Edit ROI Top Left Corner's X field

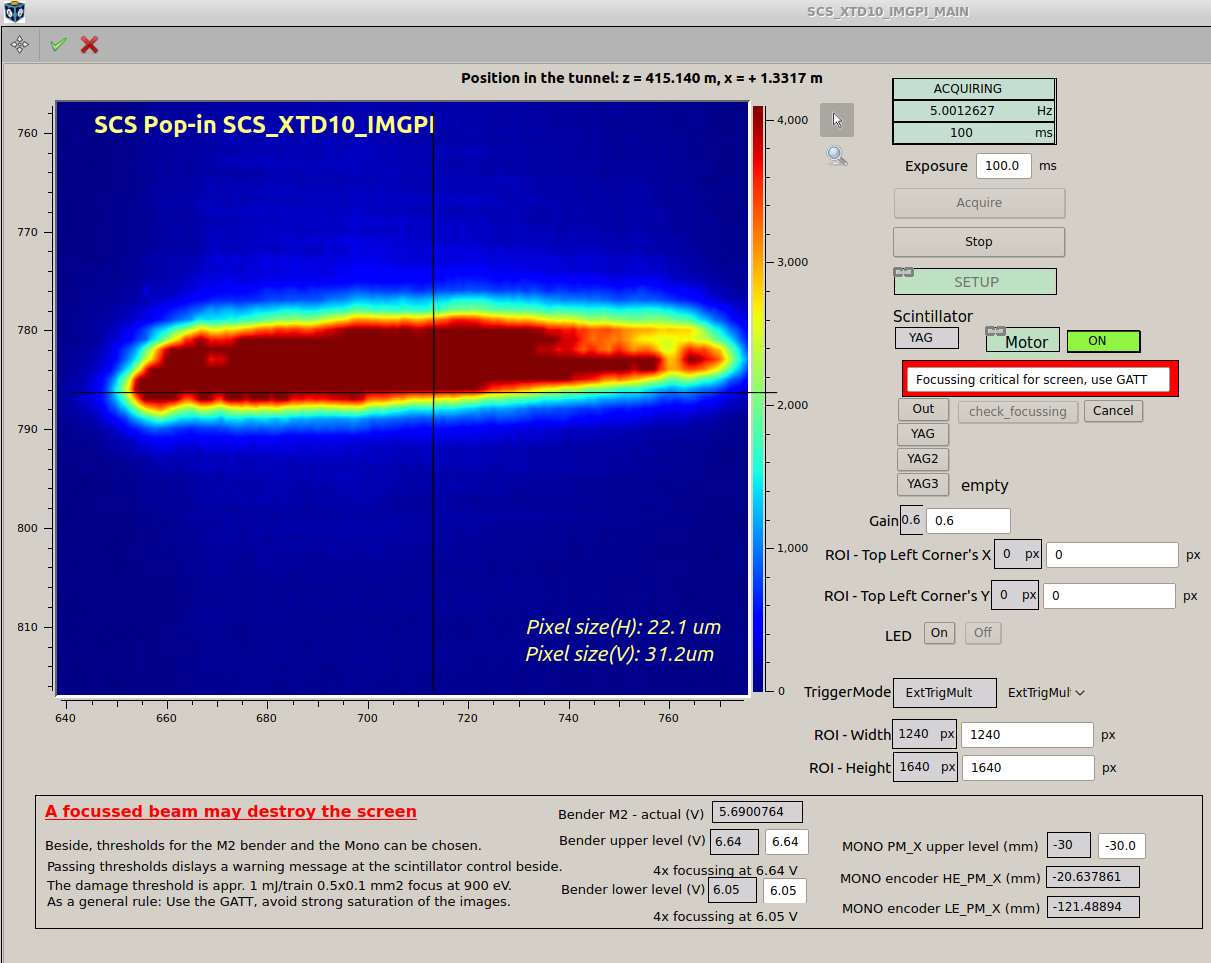tap(1113, 555)
